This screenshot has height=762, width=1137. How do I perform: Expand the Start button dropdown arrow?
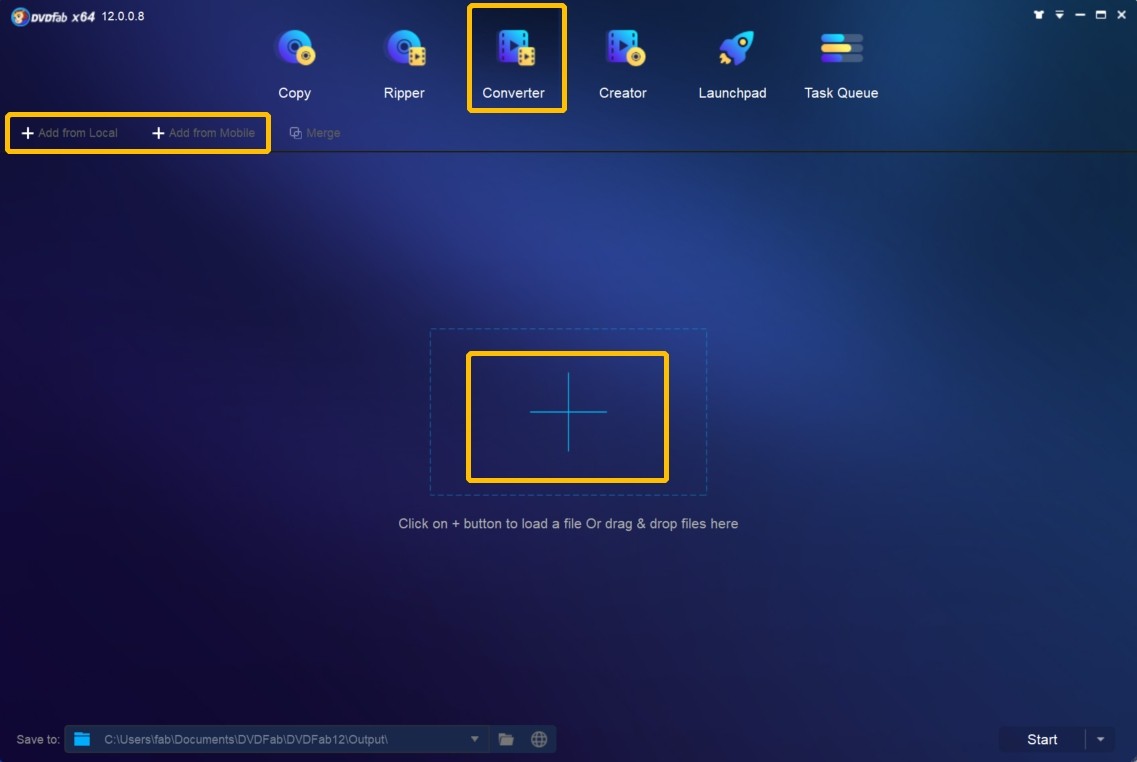1100,740
